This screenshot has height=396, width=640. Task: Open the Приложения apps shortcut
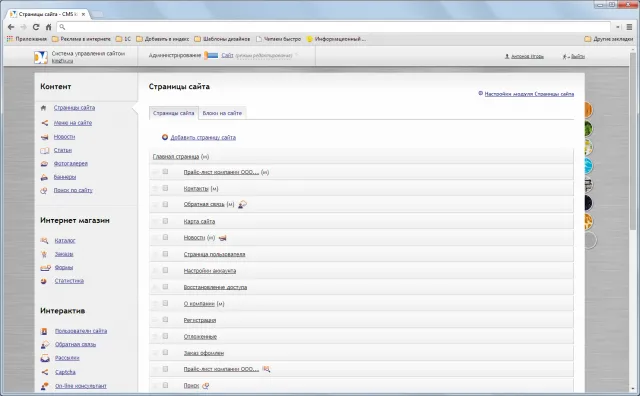[x=27, y=39]
